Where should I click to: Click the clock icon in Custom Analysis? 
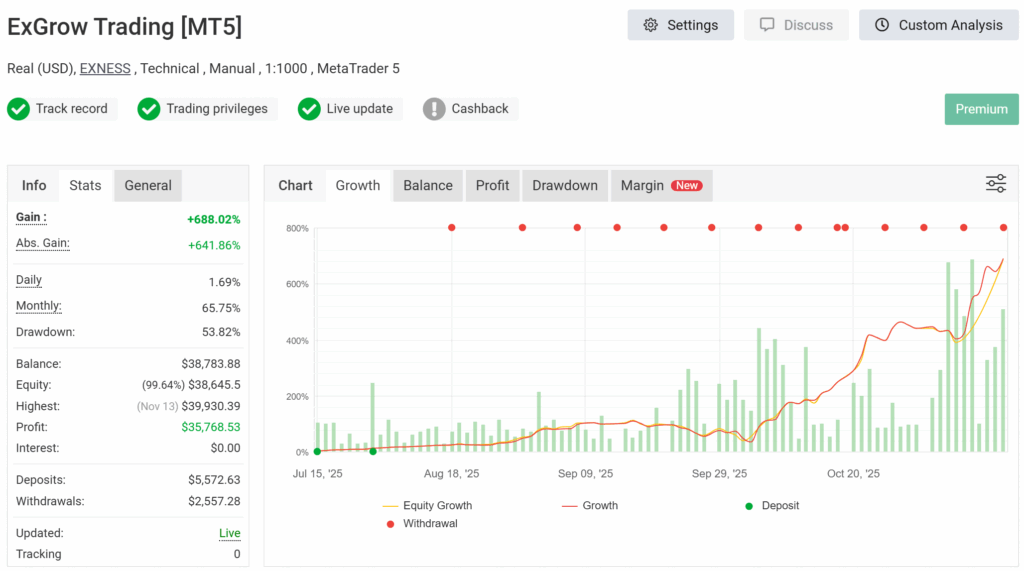click(x=881, y=25)
